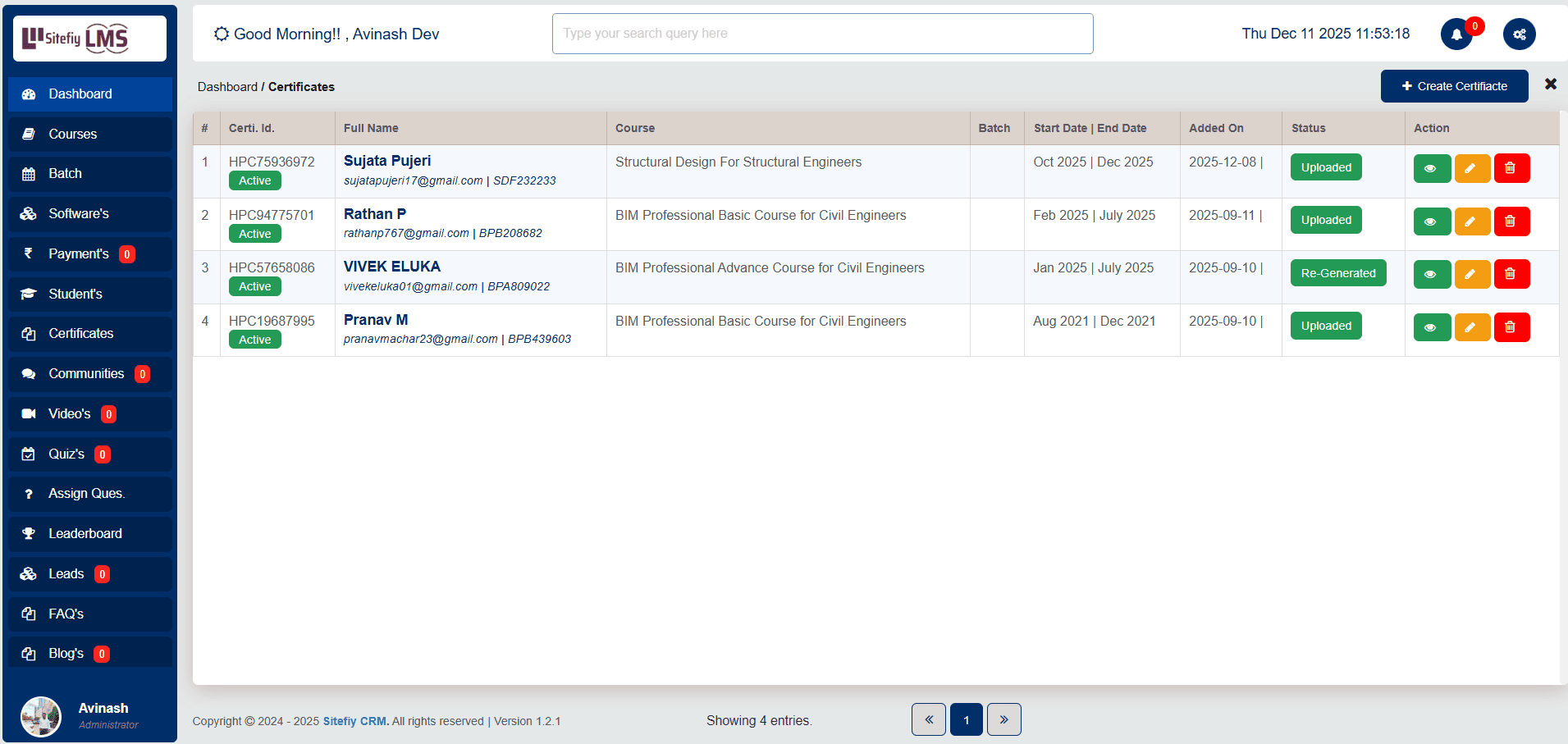1568x744 pixels.
Task: Click the notification bell icon
Action: click(x=1456, y=34)
